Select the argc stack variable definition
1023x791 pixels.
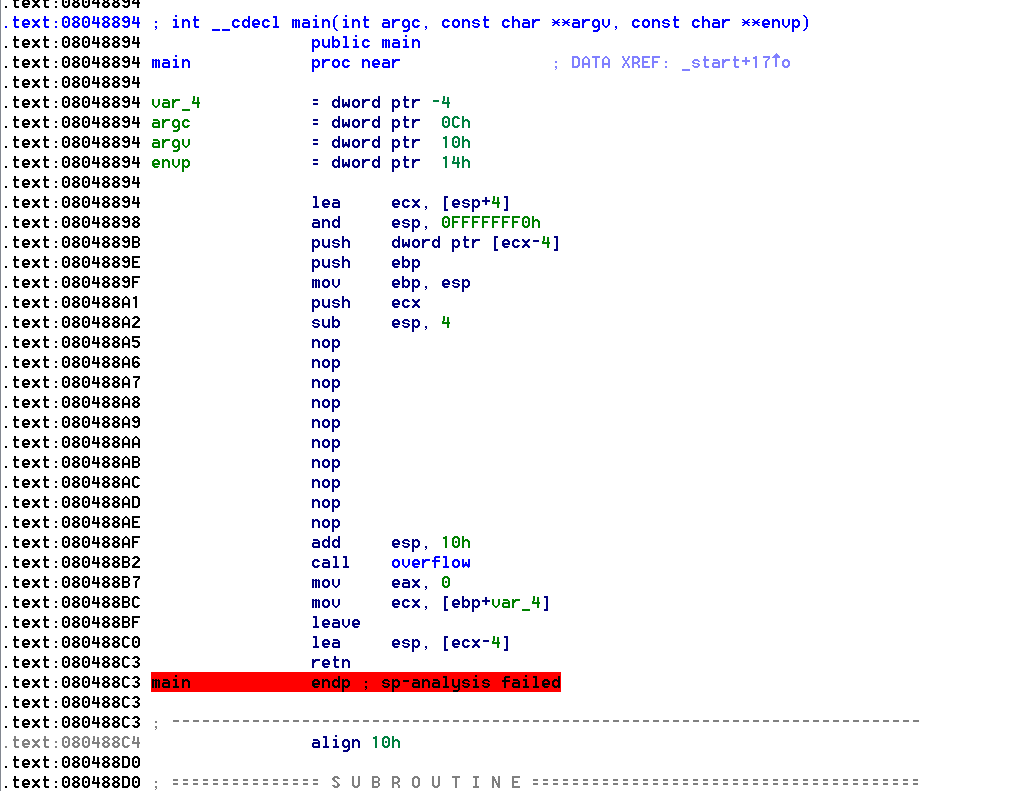tap(170, 122)
